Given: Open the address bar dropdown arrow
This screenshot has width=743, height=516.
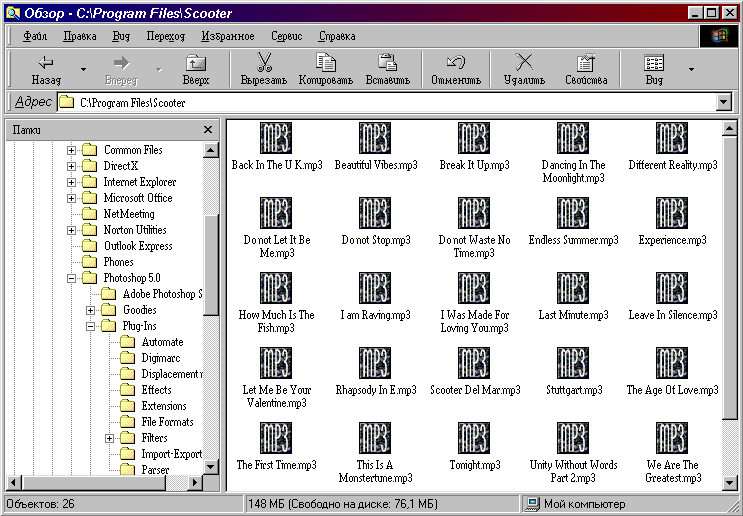Looking at the screenshot, I should click(724, 102).
